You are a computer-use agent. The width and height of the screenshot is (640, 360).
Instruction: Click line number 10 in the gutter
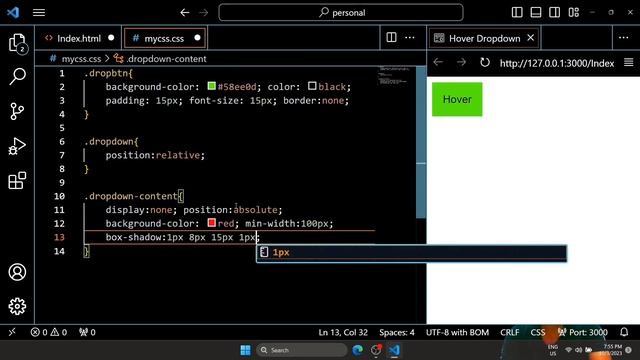click(60, 196)
